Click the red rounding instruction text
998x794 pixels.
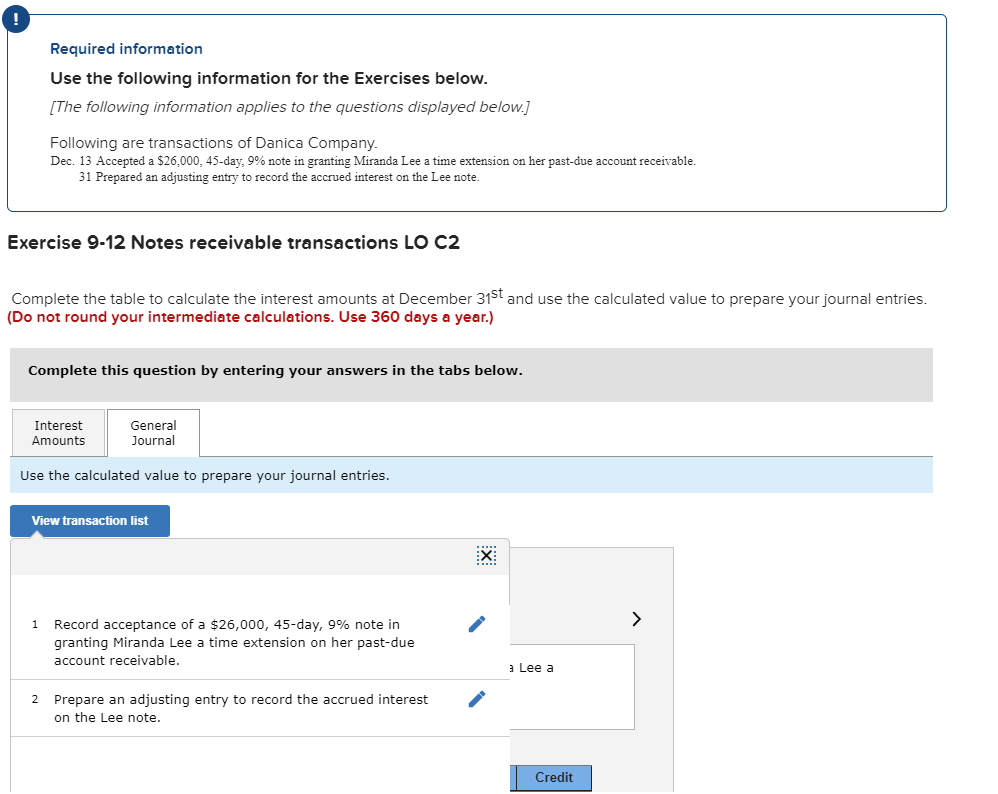tap(250, 317)
